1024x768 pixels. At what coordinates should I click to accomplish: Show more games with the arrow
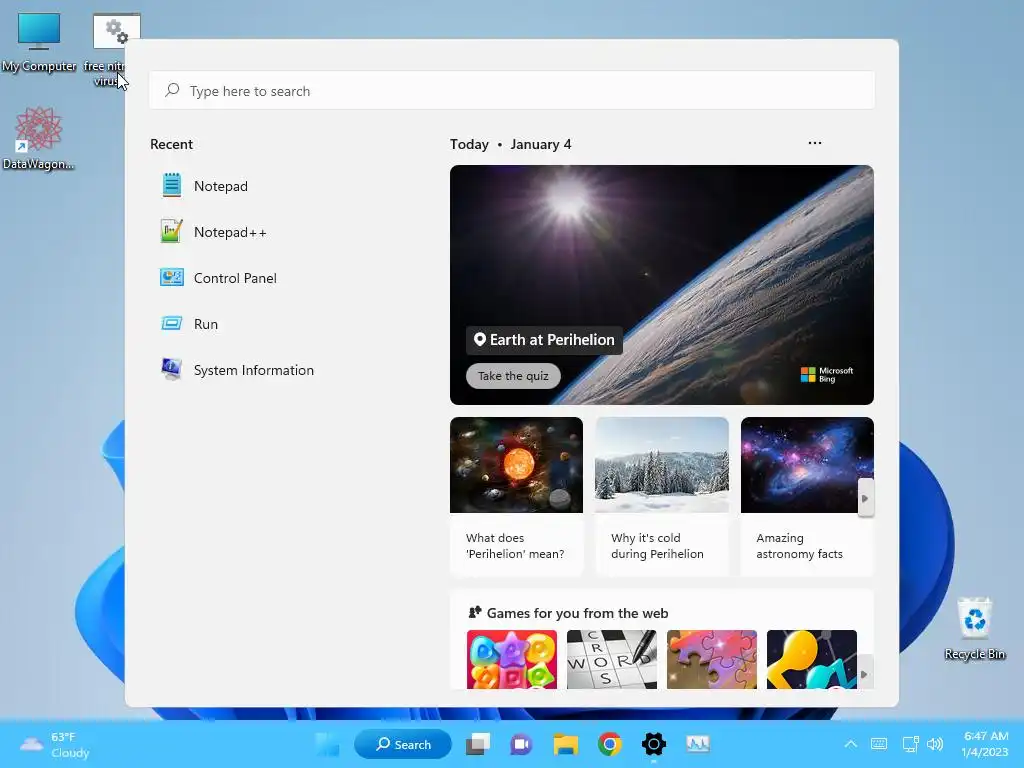click(x=864, y=674)
